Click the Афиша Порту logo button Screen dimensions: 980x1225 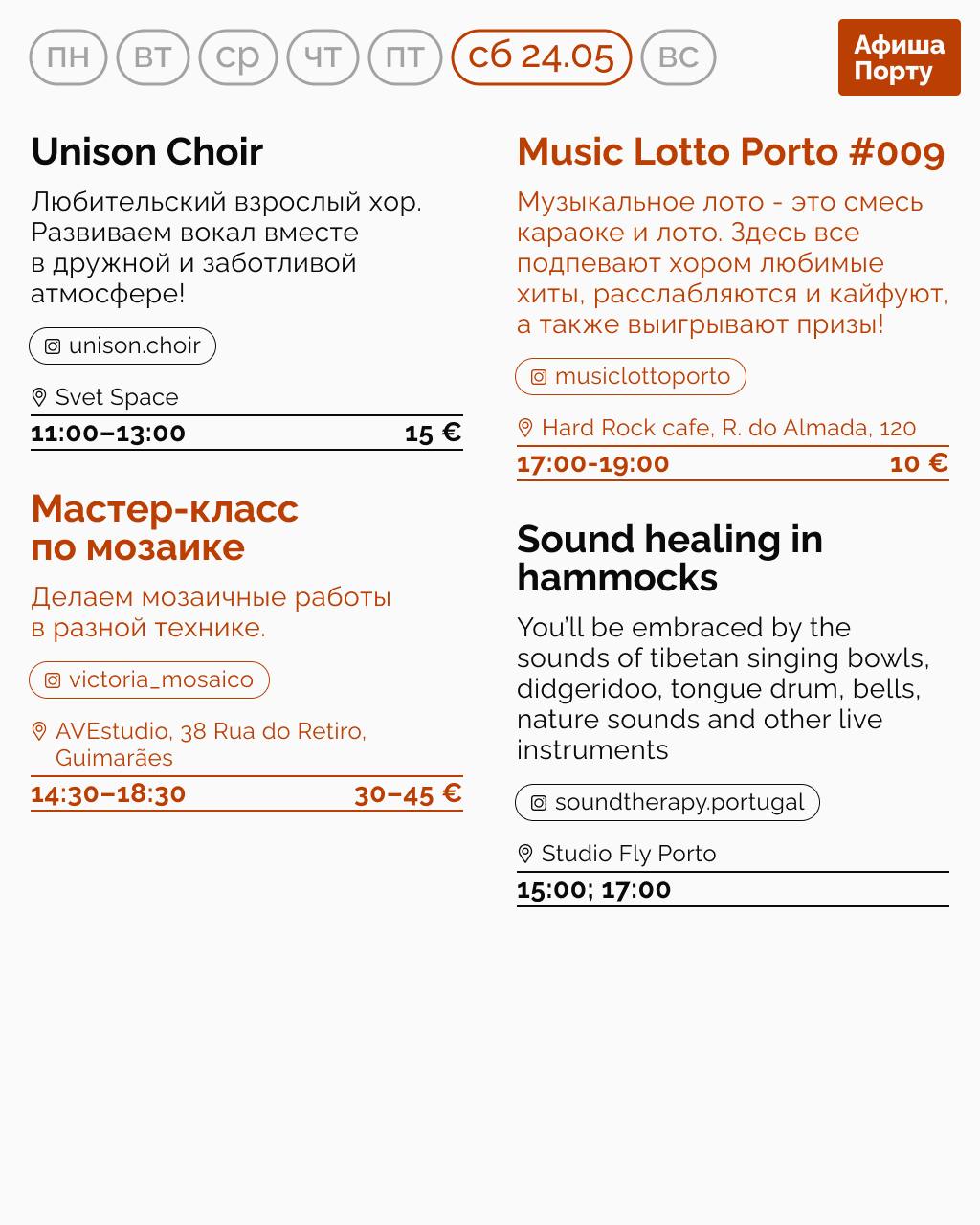coord(899,57)
